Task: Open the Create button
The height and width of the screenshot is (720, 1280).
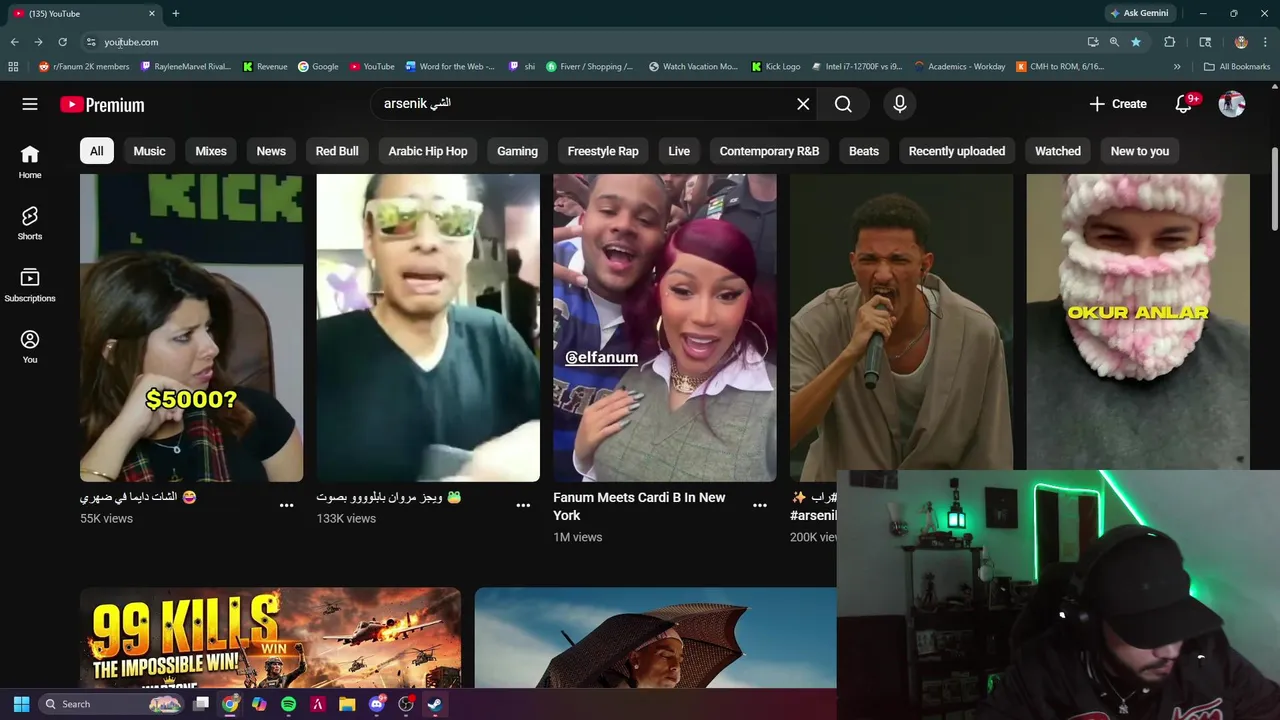Action: pyautogui.click(x=1118, y=104)
